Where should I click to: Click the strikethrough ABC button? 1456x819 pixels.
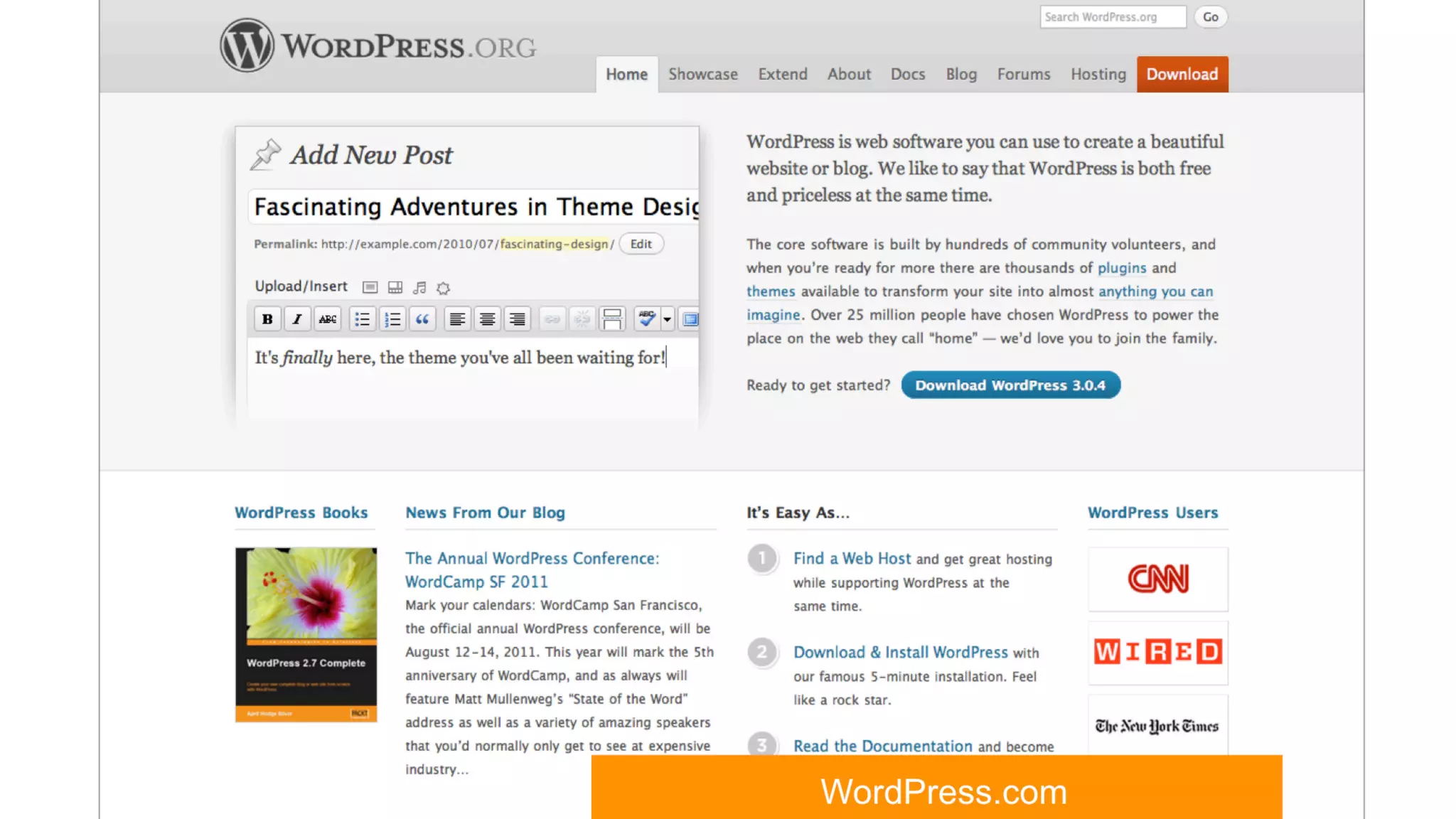tap(327, 319)
